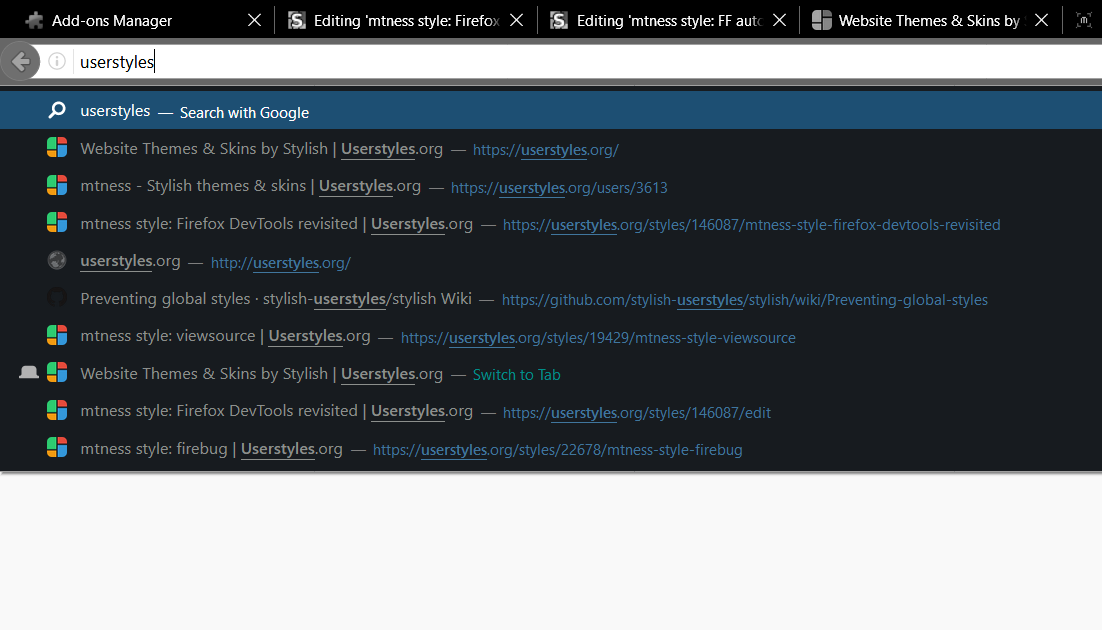The height and width of the screenshot is (630, 1102).
Task: Open the styles/146087/edit URL suggestion
Action: pos(637,413)
